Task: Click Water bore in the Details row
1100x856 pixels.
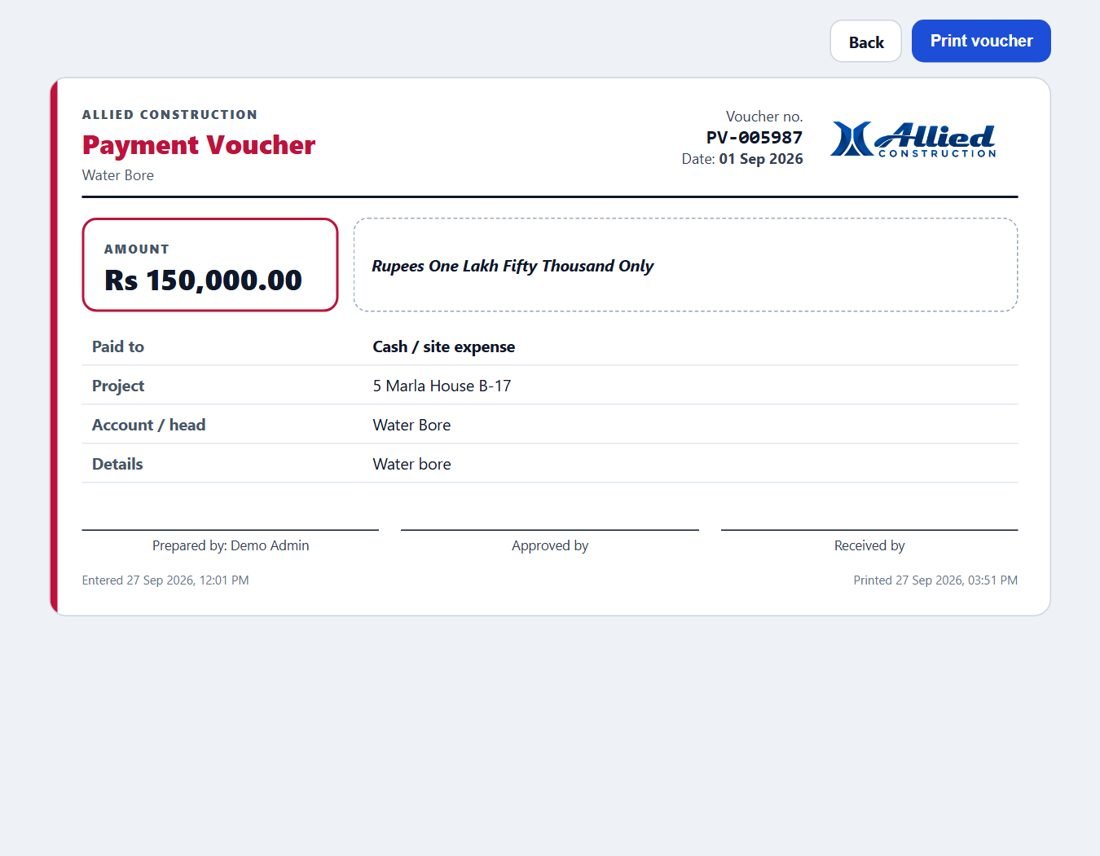Action: pyautogui.click(x=412, y=464)
